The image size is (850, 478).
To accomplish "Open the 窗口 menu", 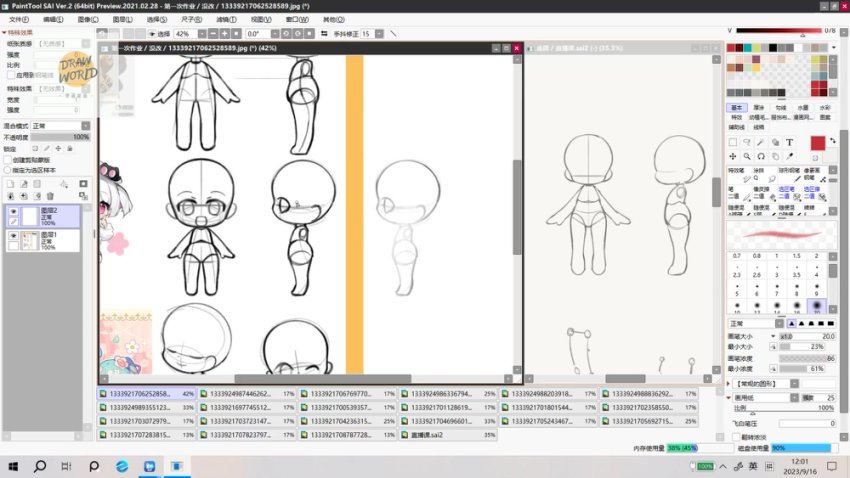I will point(297,19).
